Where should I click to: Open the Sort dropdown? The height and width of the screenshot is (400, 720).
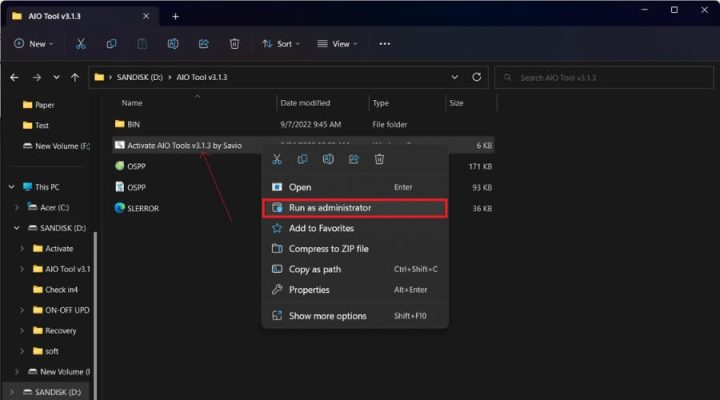[279, 44]
